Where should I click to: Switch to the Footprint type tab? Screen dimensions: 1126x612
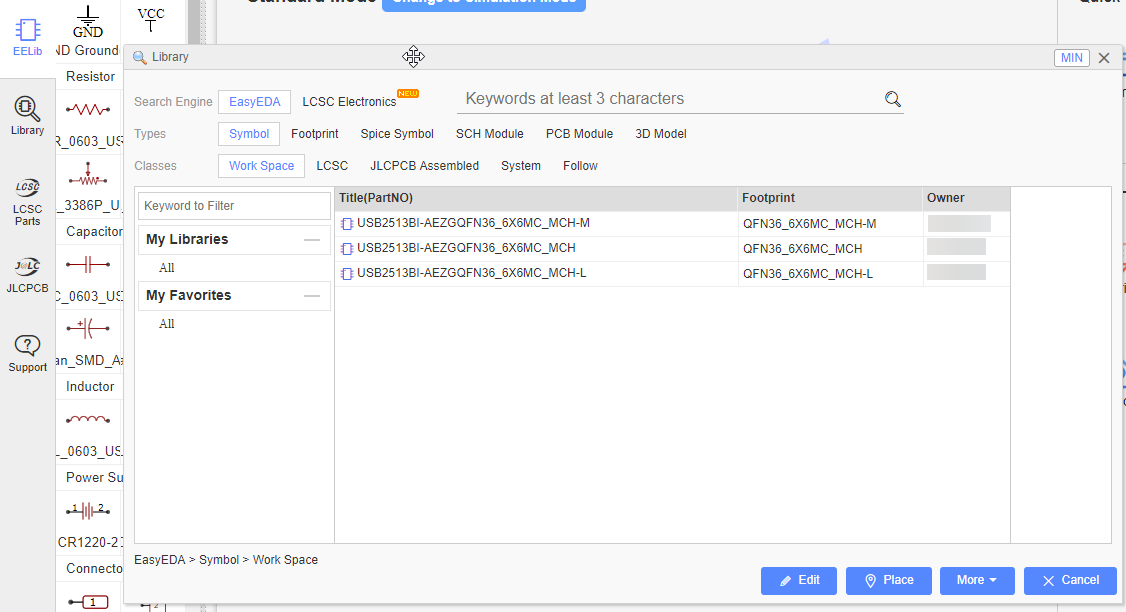[314, 133]
